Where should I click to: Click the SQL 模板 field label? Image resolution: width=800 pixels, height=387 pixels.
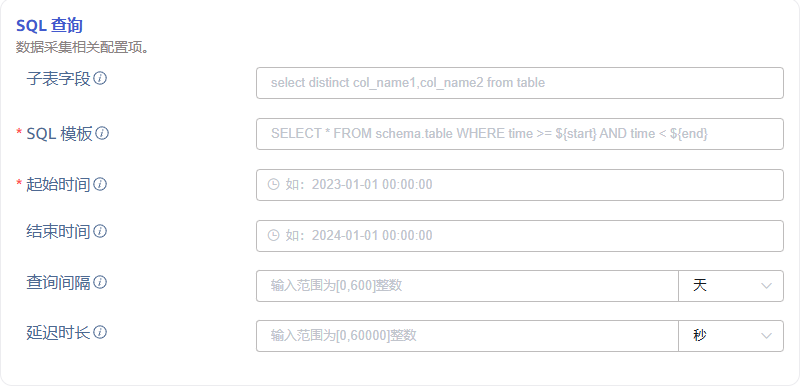coord(59,134)
